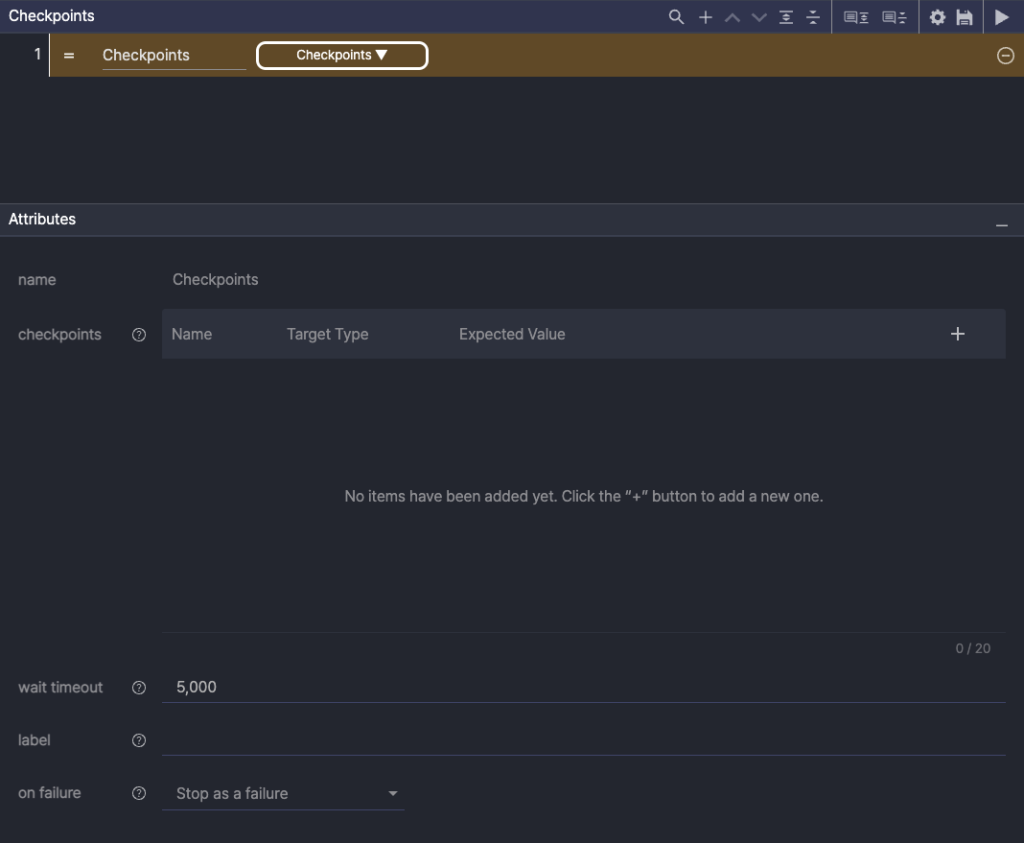The height and width of the screenshot is (843, 1024).
Task: Collapse all comments icon
Action: coord(894,17)
